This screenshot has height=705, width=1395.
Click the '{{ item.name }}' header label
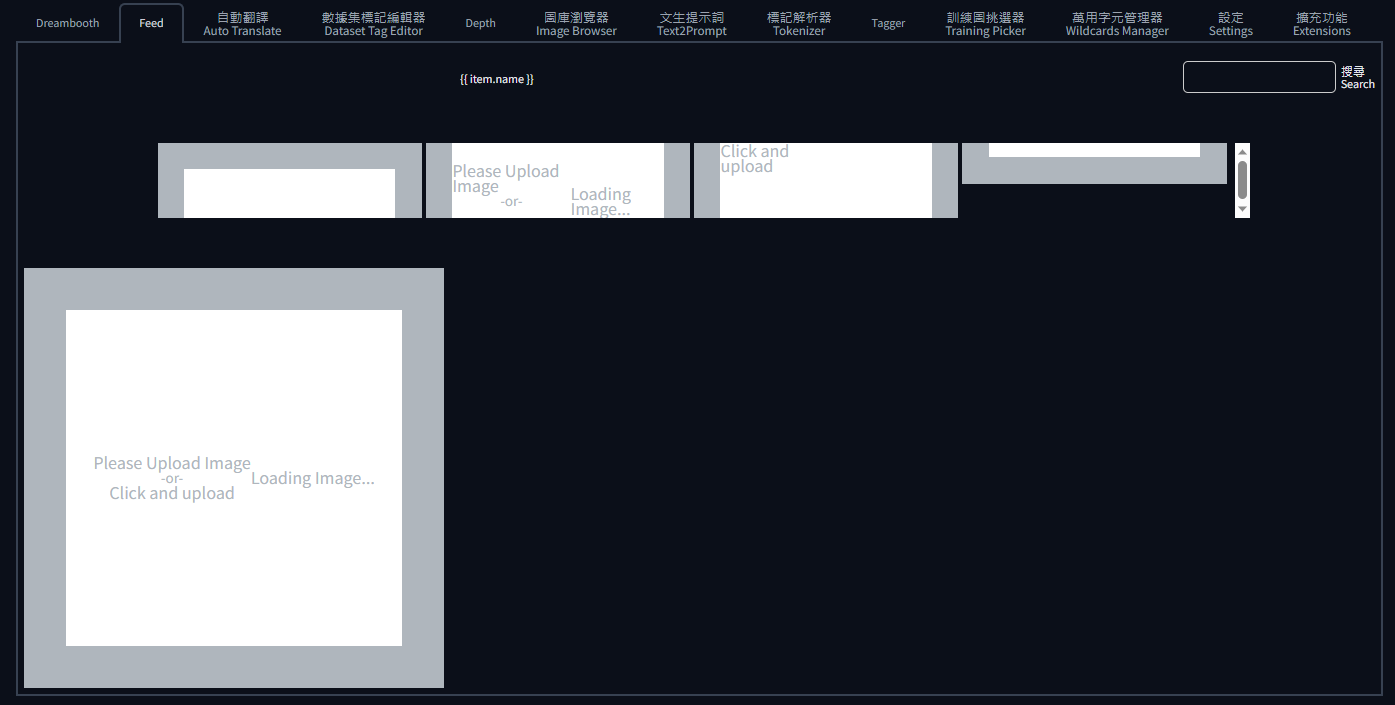click(496, 79)
